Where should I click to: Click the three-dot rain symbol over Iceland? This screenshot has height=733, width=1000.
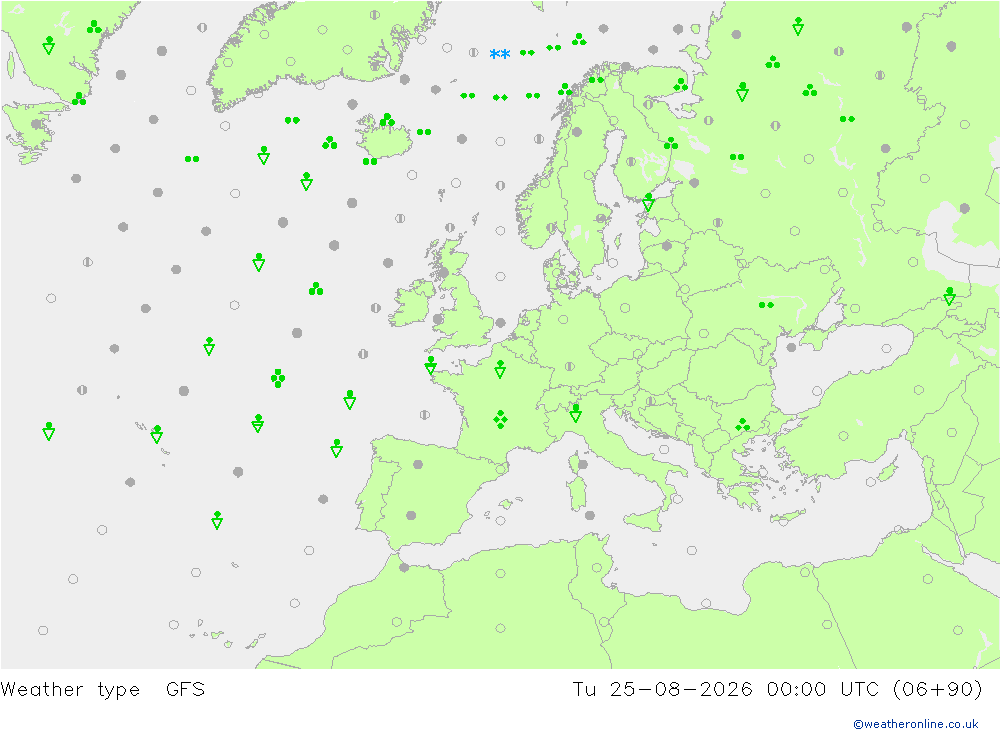coord(386,119)
